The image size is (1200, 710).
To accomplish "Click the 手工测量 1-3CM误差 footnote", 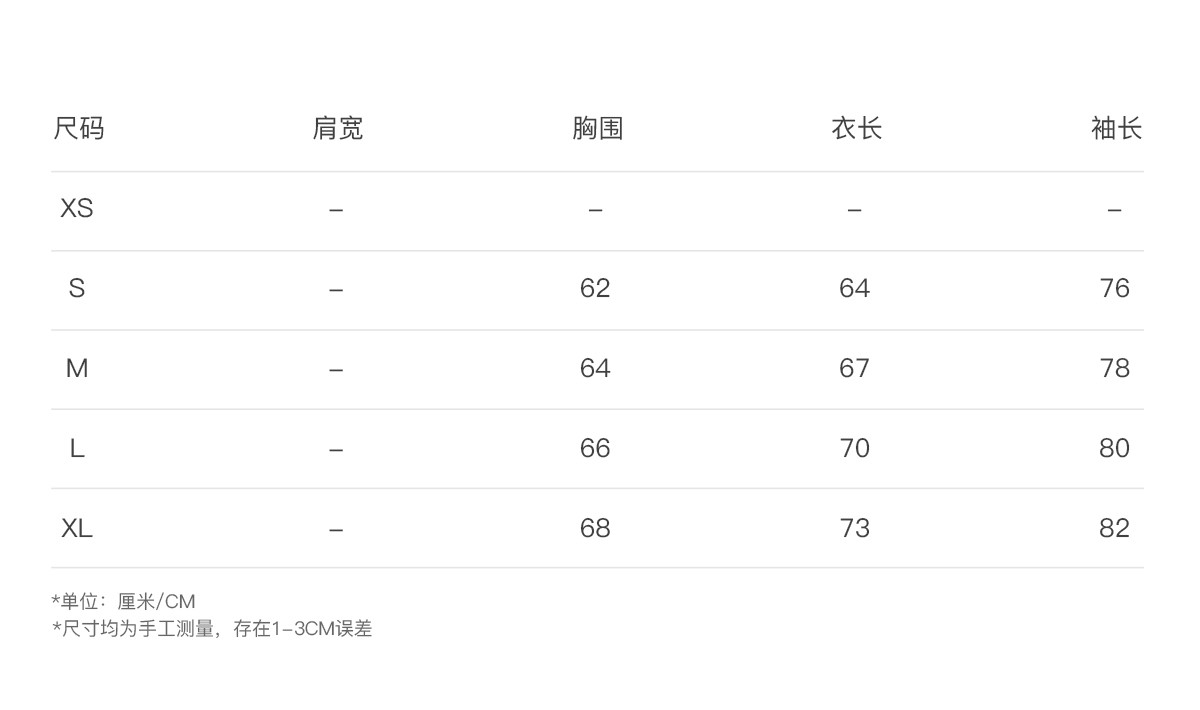I will [212, 629].
